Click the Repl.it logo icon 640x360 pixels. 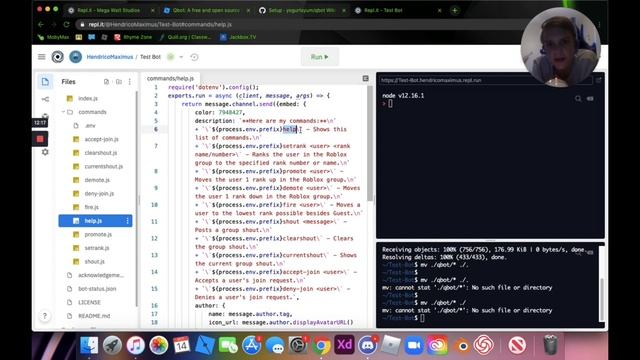point(58,57)
